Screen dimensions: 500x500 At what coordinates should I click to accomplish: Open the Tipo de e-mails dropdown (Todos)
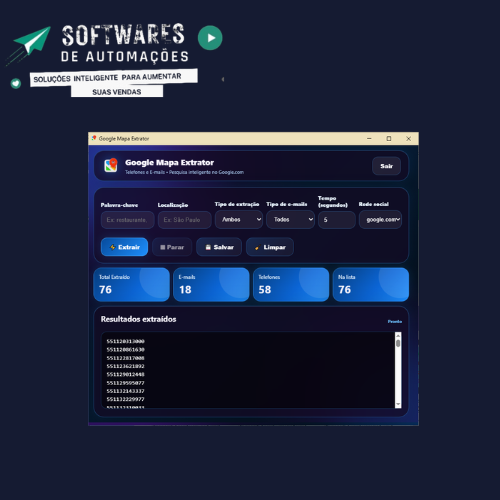[x=290, y=219]
